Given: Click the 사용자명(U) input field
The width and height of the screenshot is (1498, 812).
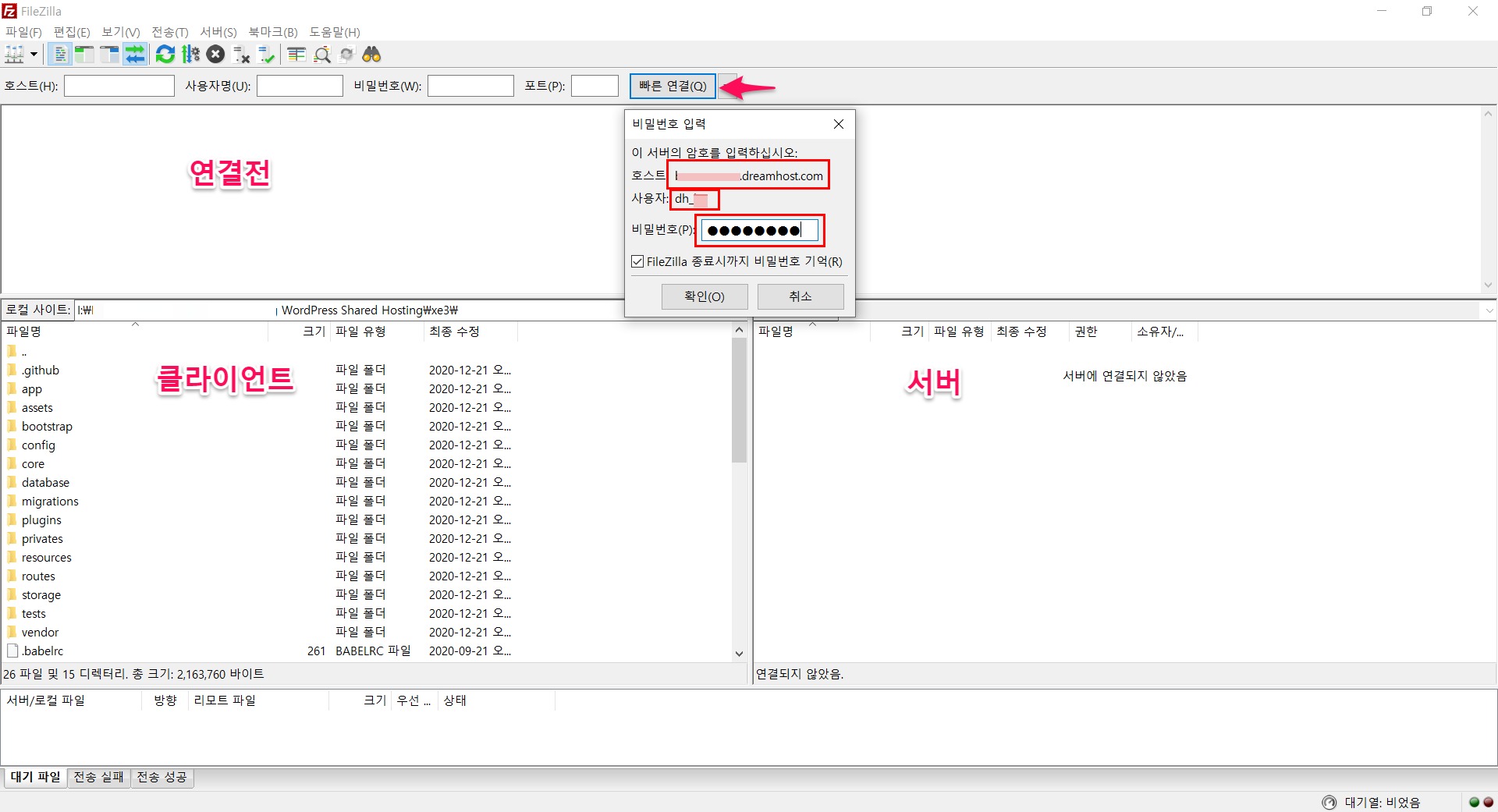Looking at the screenshot, I should click(300, 86).
